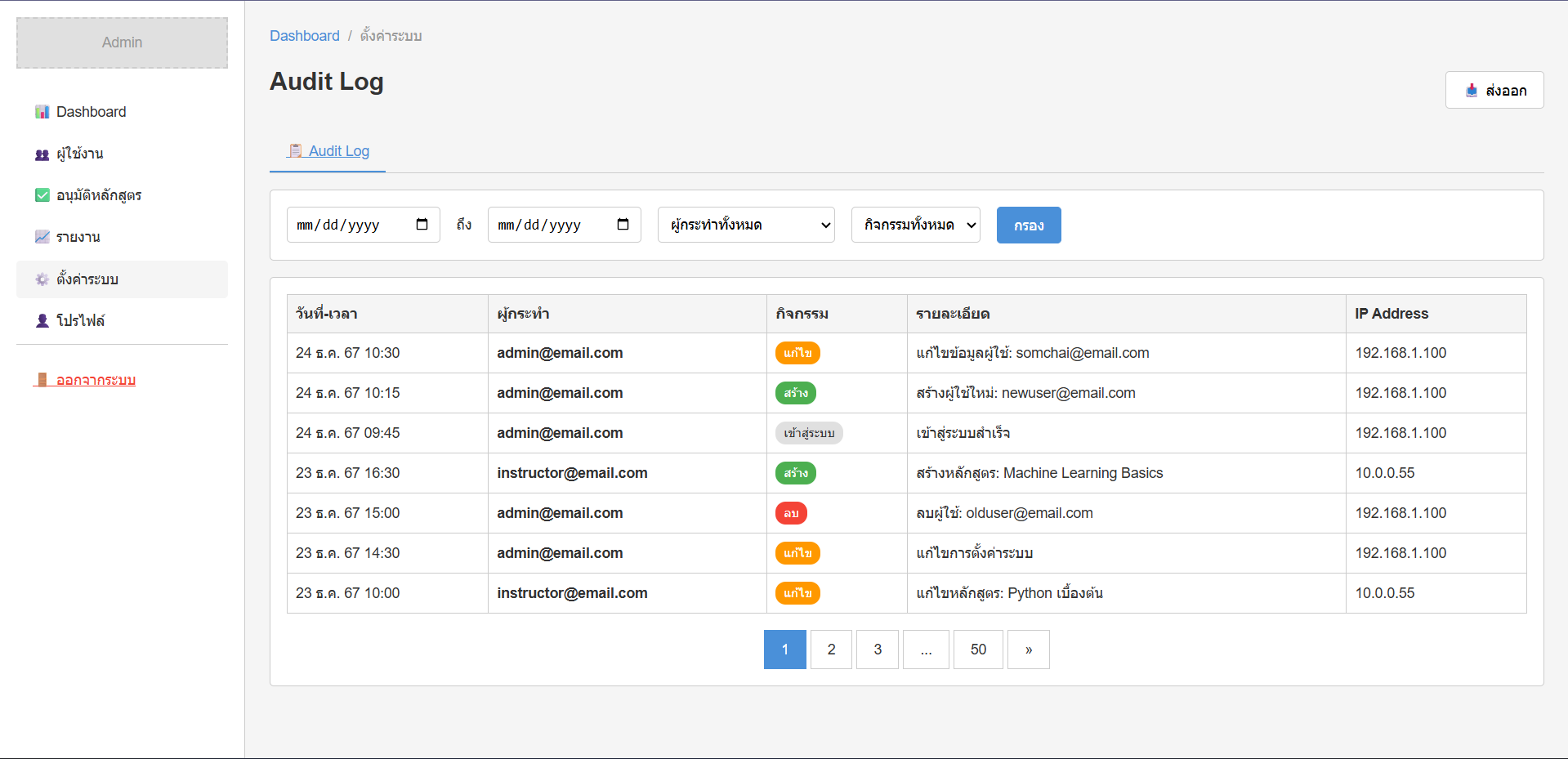This screenshot has width=1568, height=759.
Task: Click the Dashboard chart icon in sidebar
Action: coord(42,112)
